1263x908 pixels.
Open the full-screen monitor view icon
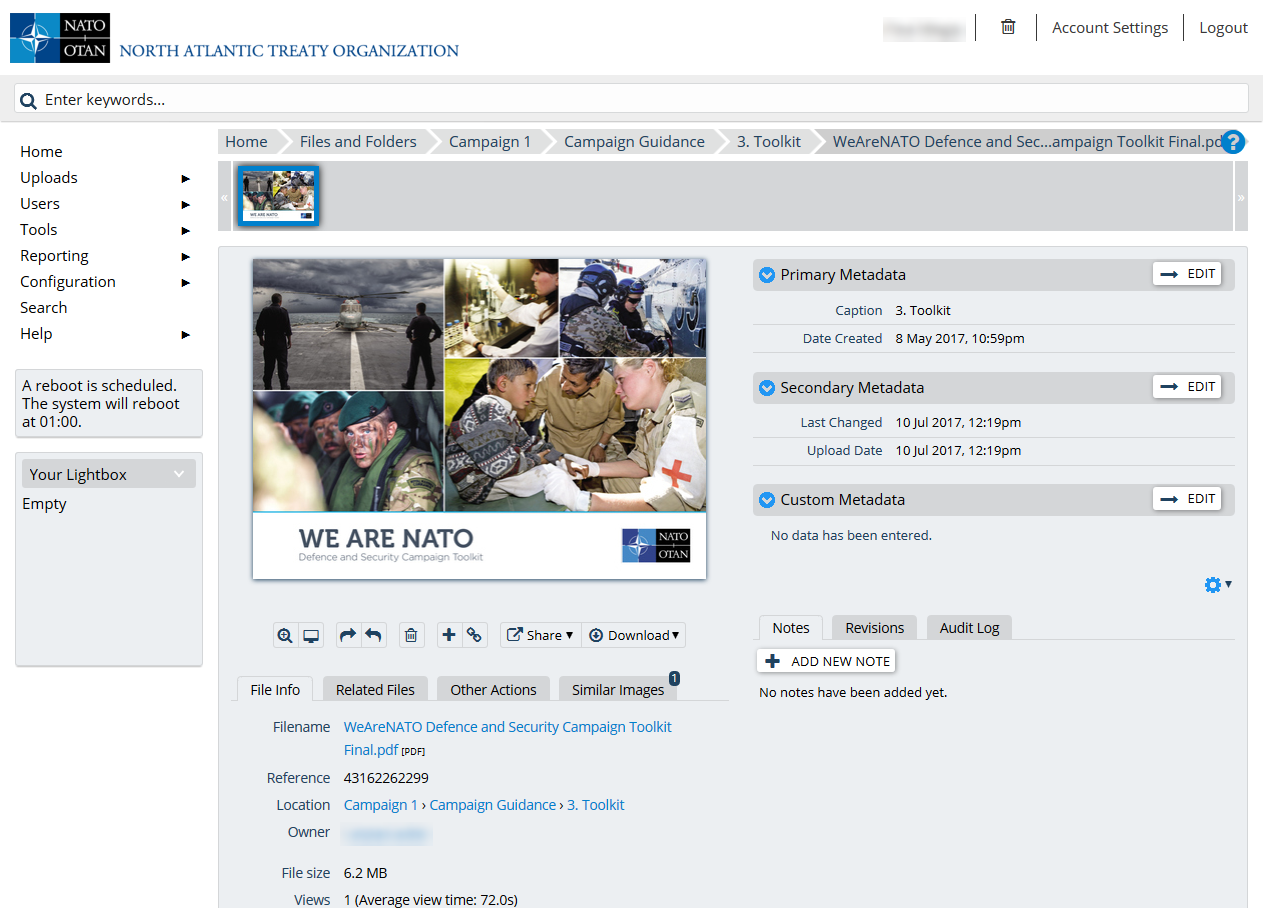(x=311, y=635)
